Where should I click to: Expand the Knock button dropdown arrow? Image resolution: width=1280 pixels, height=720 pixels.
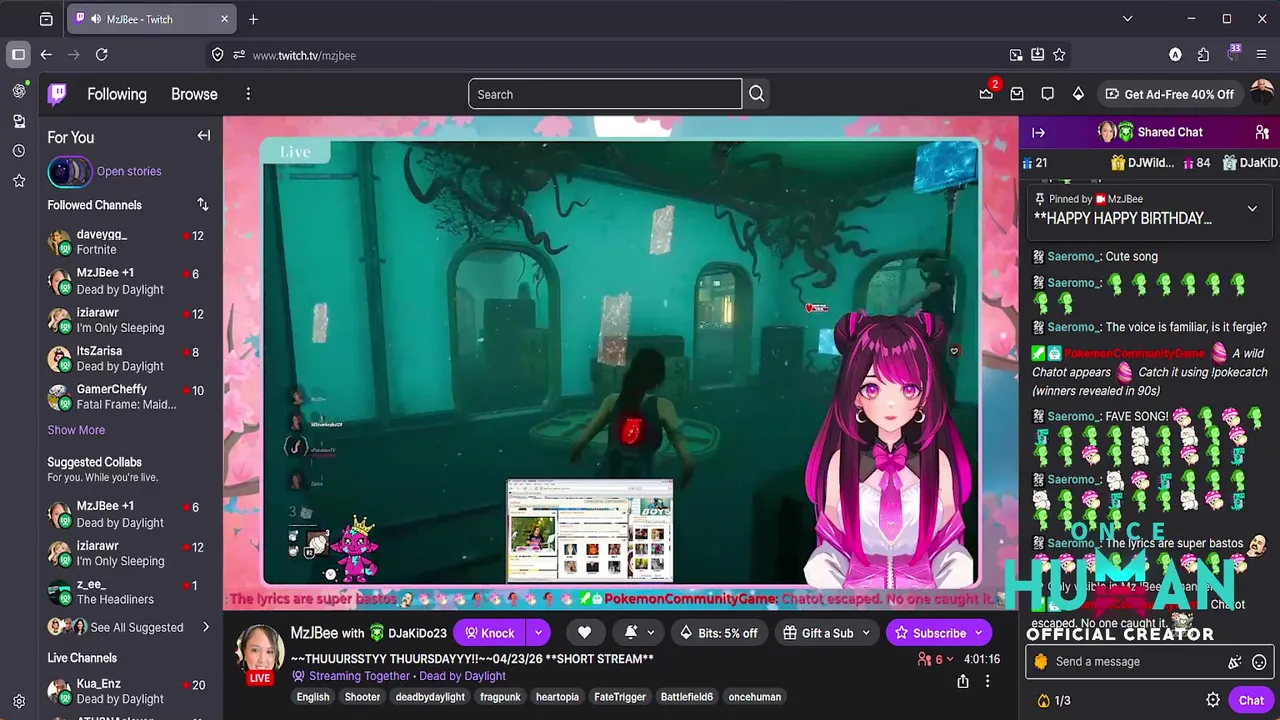click(538, 633)
